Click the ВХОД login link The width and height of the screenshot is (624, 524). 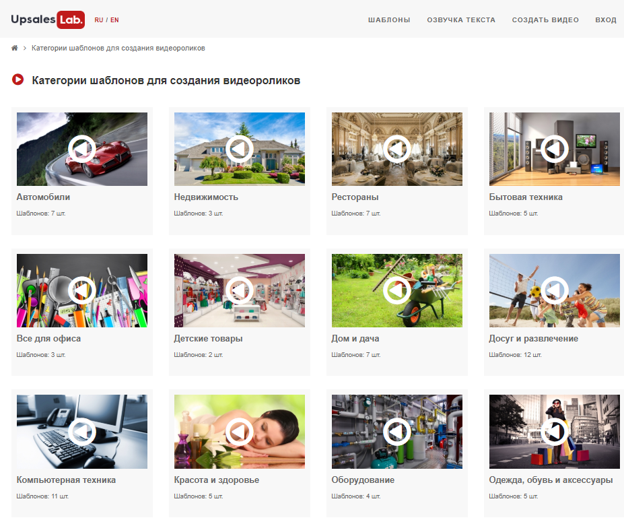click(605, 20)
